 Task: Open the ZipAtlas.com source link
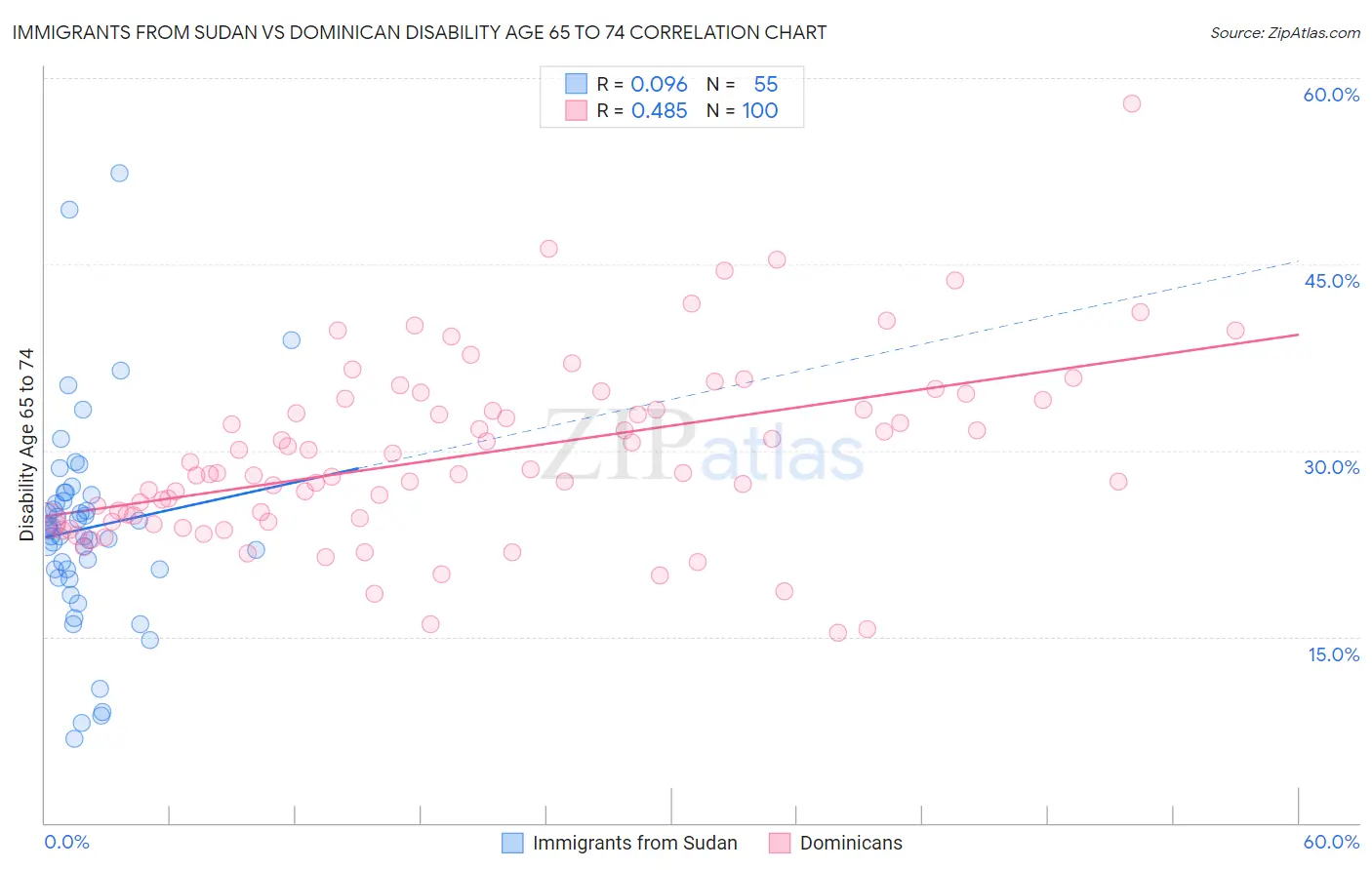1285,33
